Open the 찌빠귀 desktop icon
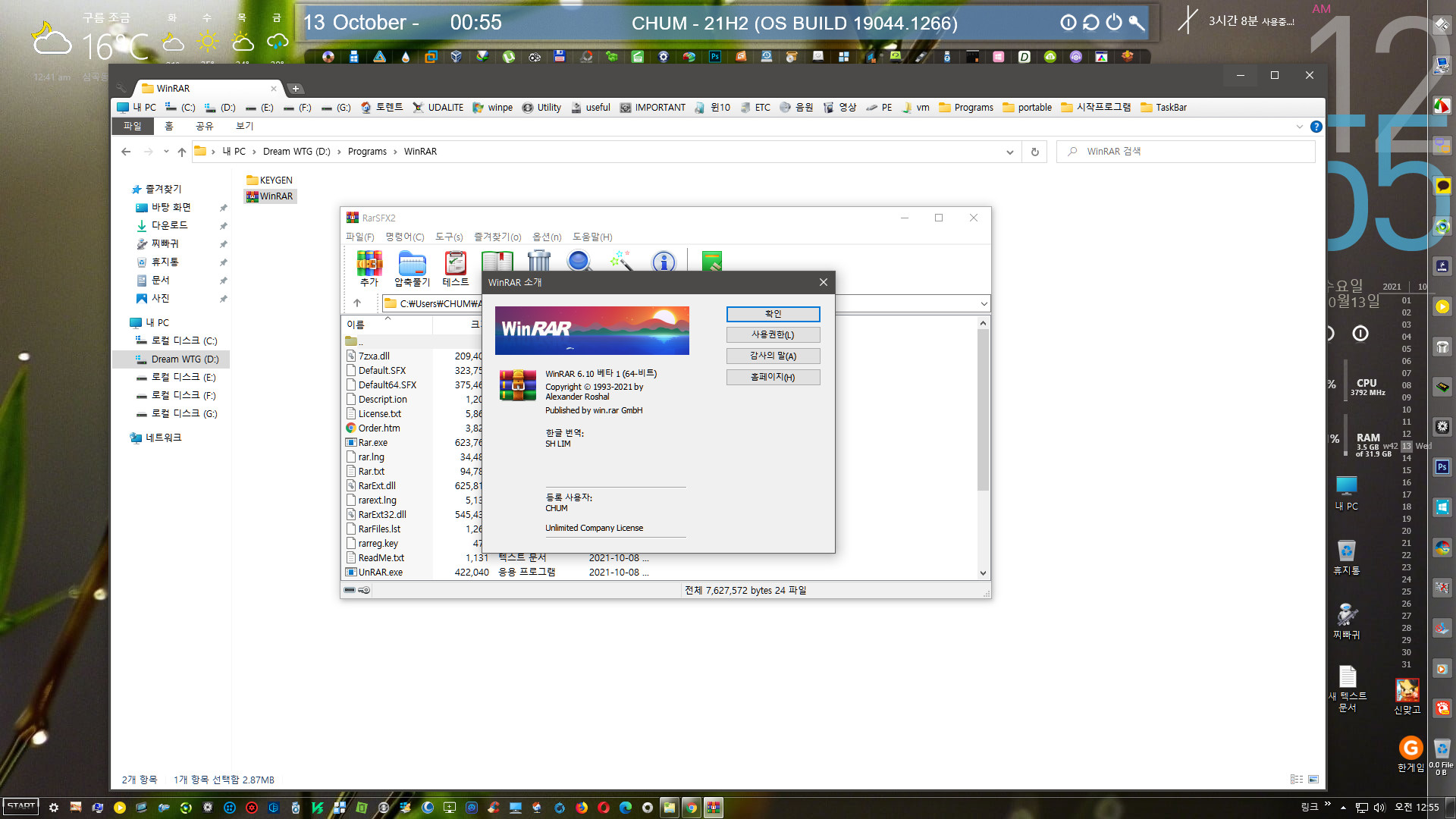Screen dimensions: 1456x819 pos(1347,621)
